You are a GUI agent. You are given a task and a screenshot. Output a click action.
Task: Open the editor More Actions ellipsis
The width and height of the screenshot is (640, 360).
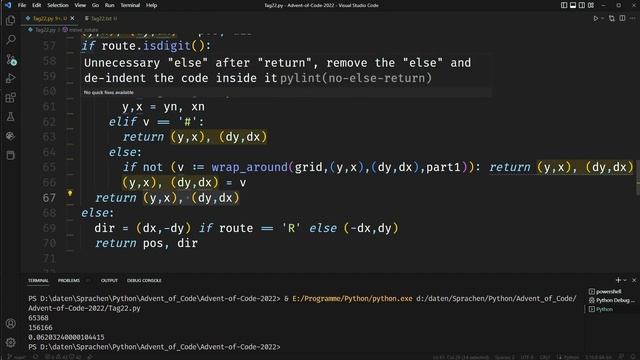point(632,18)
